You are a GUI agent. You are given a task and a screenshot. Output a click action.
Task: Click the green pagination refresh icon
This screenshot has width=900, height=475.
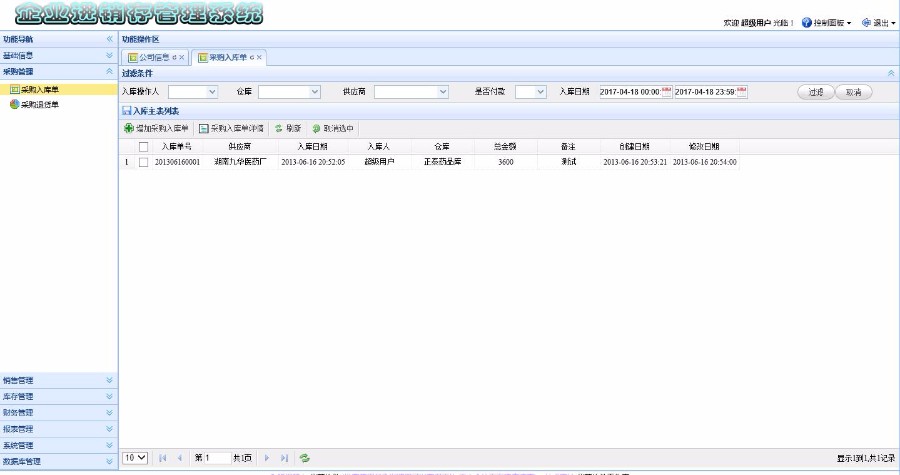(x=305, y=458)
